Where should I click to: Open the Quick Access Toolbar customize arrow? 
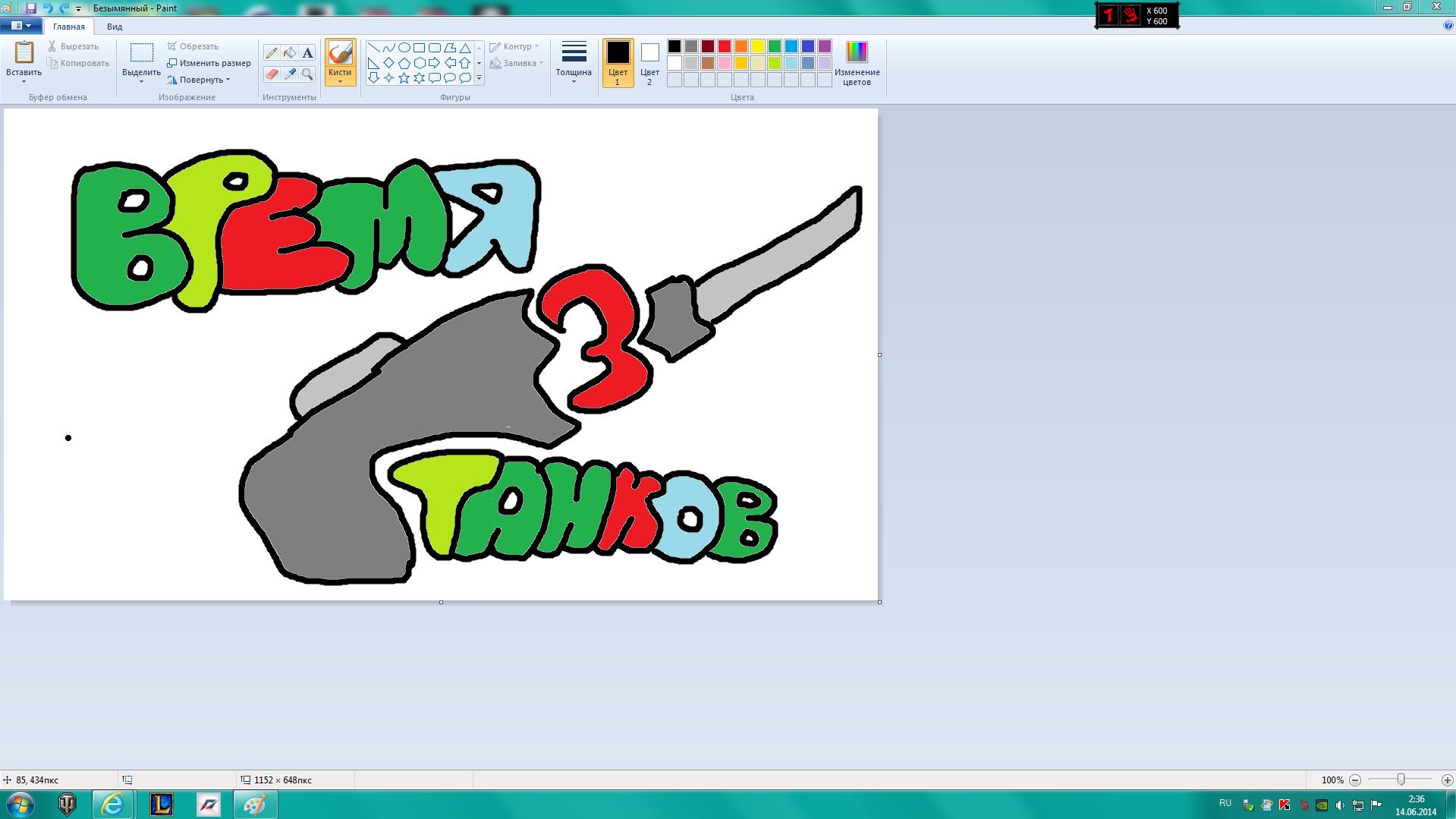click(78, 9)
